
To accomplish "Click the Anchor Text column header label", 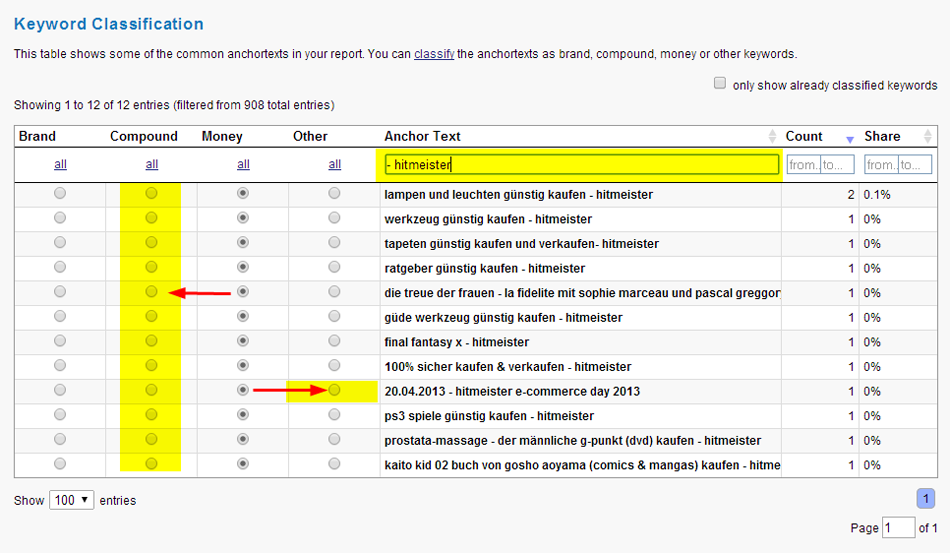I will [x=422, y=136].
